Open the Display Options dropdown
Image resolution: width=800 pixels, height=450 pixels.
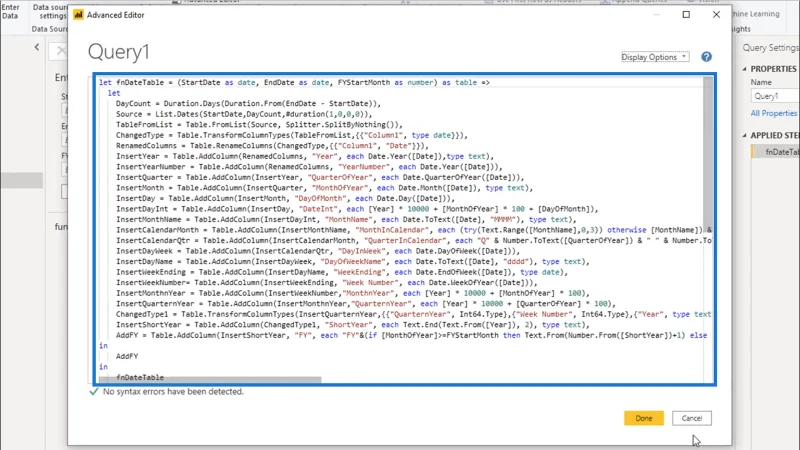pyautogui.click(x=655, y=57)
